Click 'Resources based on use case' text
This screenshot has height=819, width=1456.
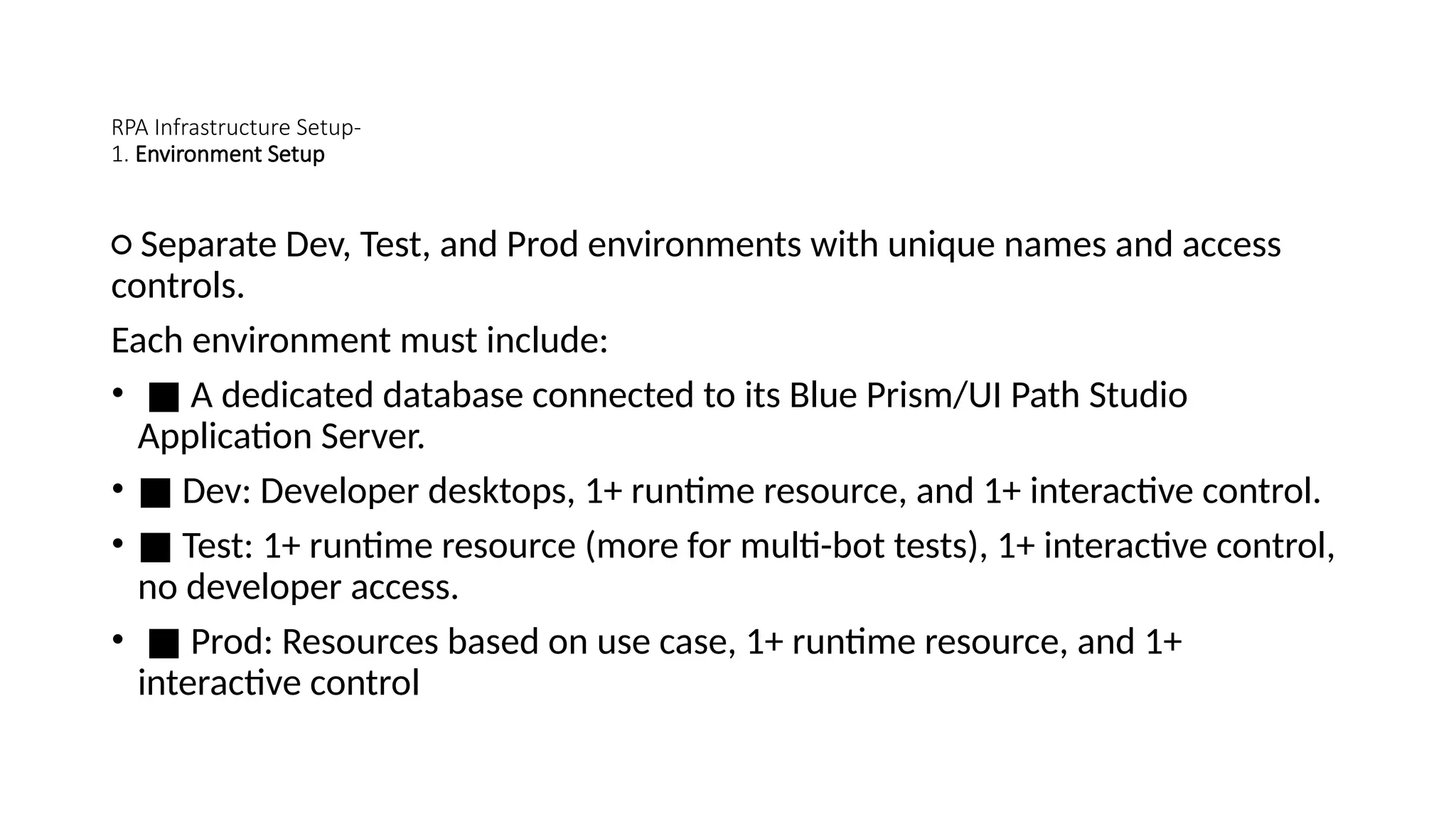click(x=509, y=642)
